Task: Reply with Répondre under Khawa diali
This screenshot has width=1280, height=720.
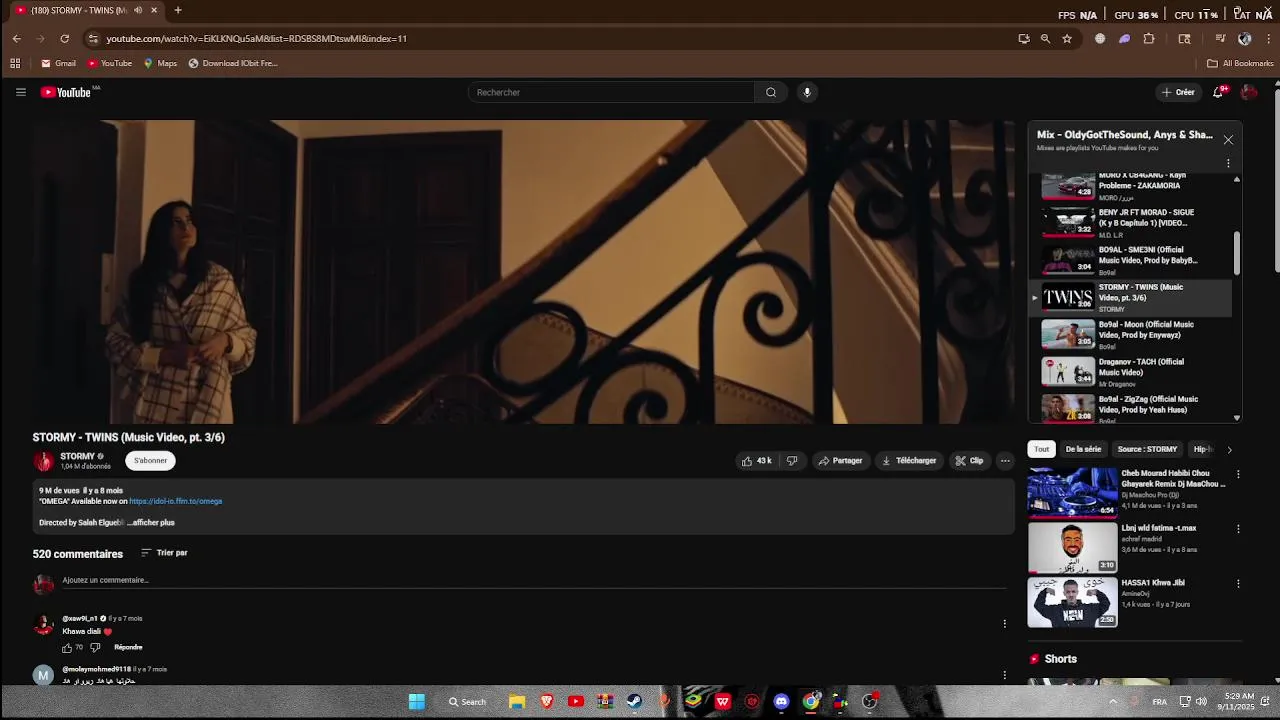Action: pos(129,648)
